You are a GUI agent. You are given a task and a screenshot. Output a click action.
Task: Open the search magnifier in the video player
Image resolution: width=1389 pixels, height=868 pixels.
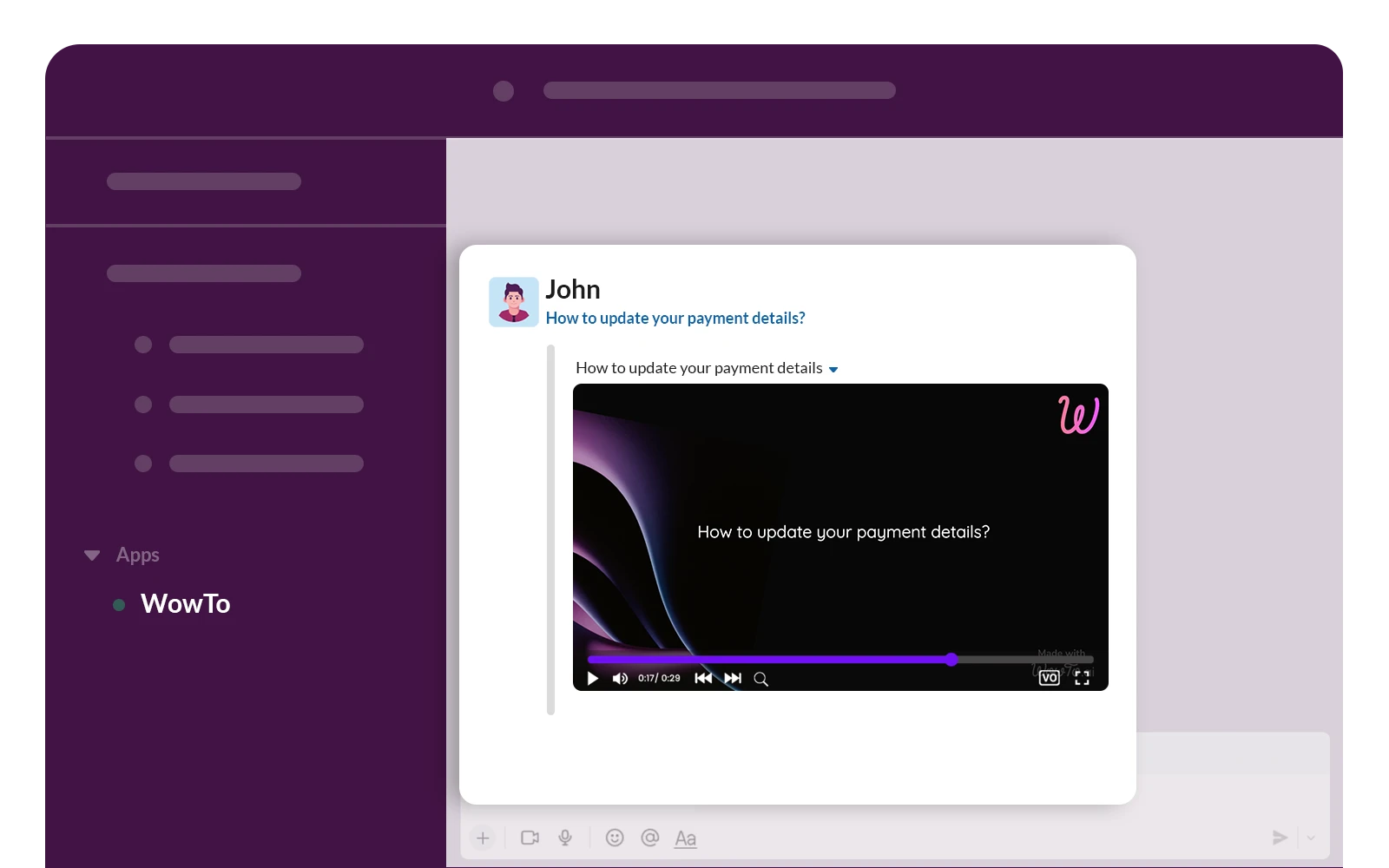(x=760, y=680)
